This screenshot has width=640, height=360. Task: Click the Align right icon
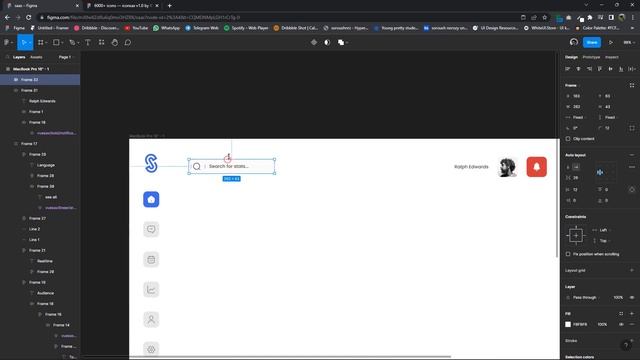click(589, 69)
